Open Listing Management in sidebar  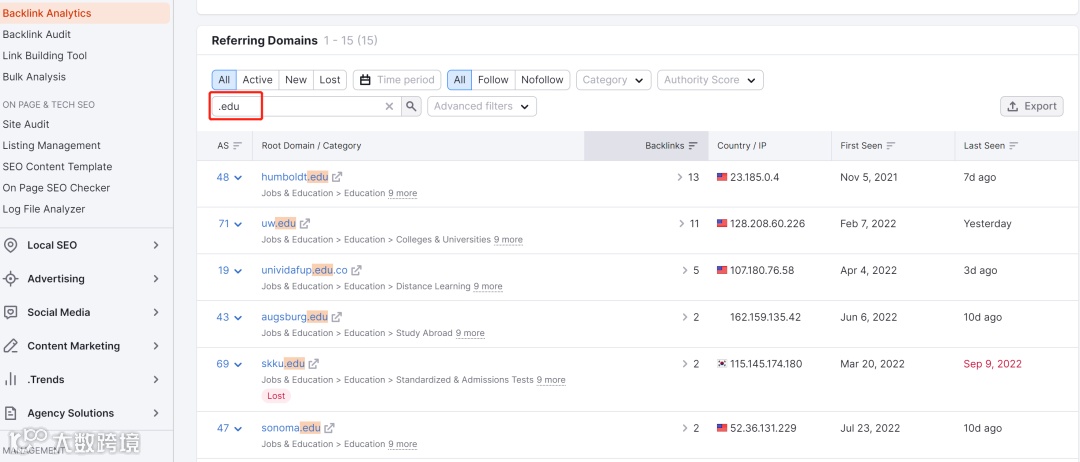click(52, 145)
